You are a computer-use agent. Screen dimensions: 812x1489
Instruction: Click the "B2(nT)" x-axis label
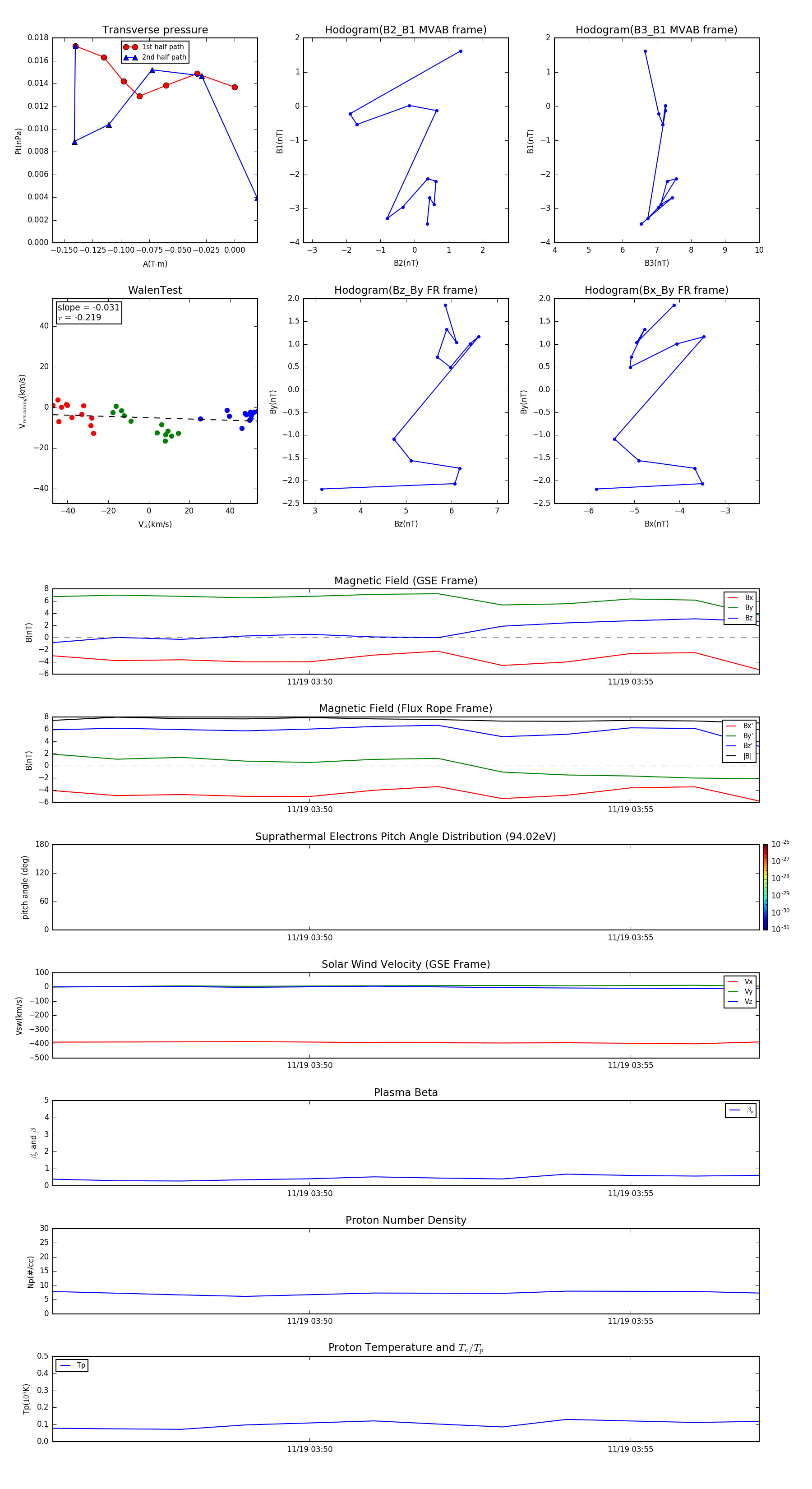(x=406, y=263)
